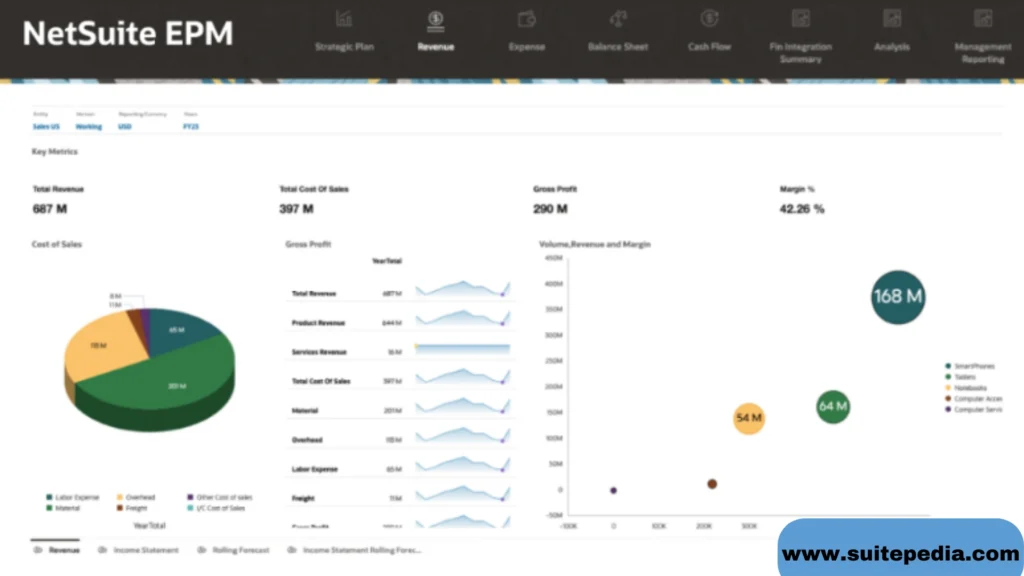Click the Reporting Currency USD link
The width and height of the screenshot is (1024, 576).
pyautogui.click(x=125, y=127)
